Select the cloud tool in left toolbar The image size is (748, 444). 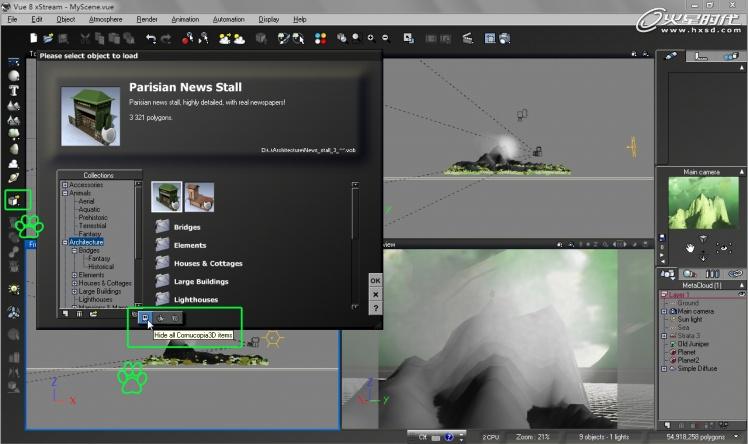(14, 164)
